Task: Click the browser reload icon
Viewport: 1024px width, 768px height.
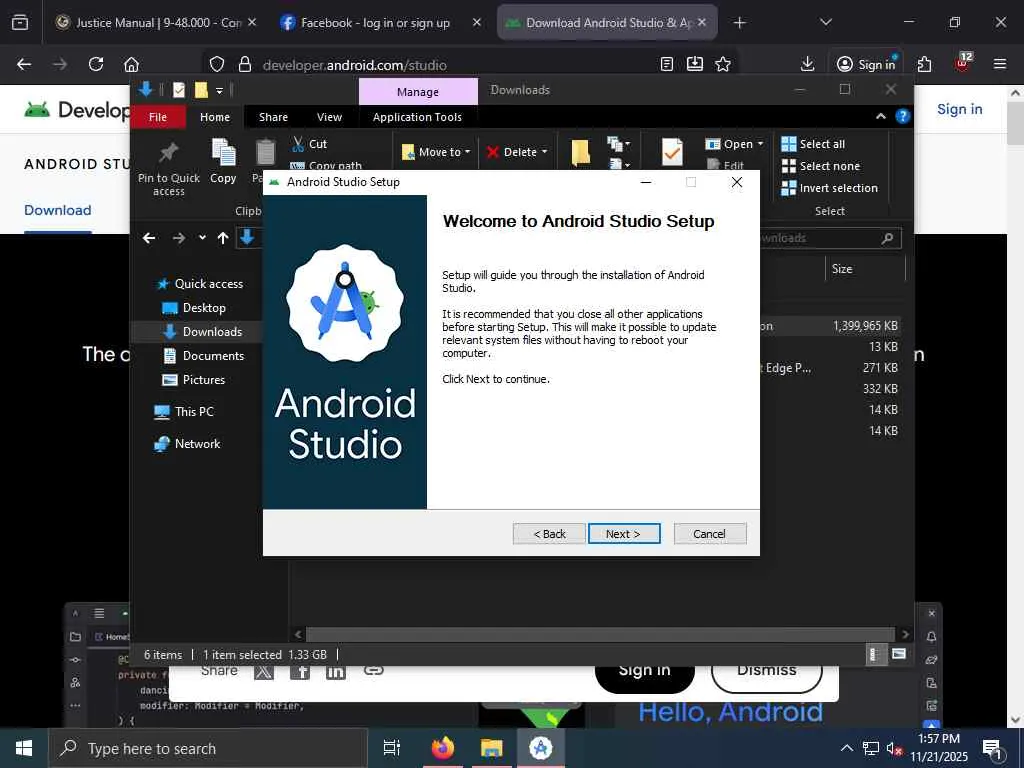Action: (x=96, y=64)
